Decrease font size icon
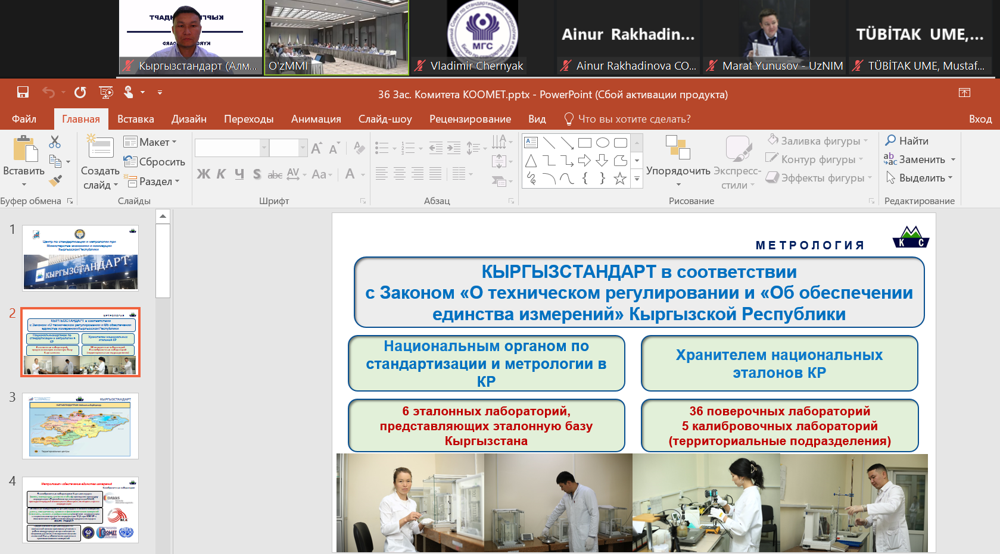The height and width of the screenshot is (554, 1000). 334,149
